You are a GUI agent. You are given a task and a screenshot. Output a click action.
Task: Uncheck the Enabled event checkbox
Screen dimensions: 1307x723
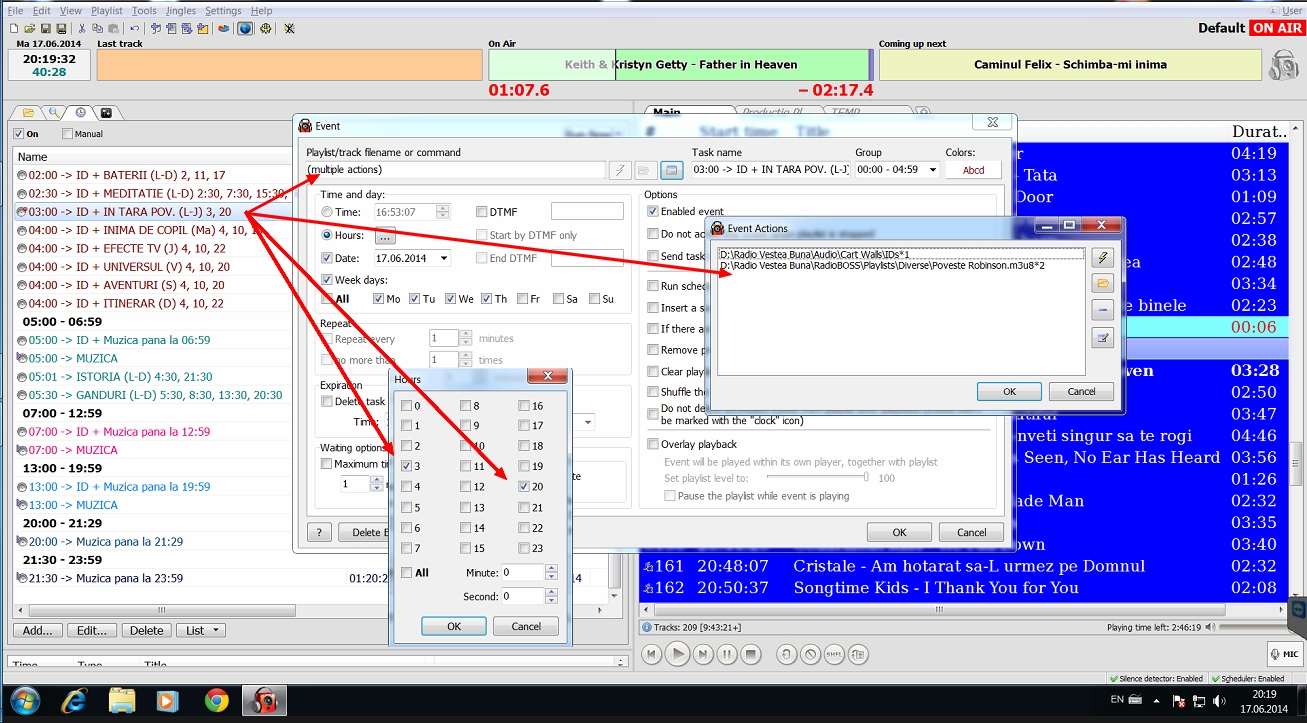click(653, 212)
